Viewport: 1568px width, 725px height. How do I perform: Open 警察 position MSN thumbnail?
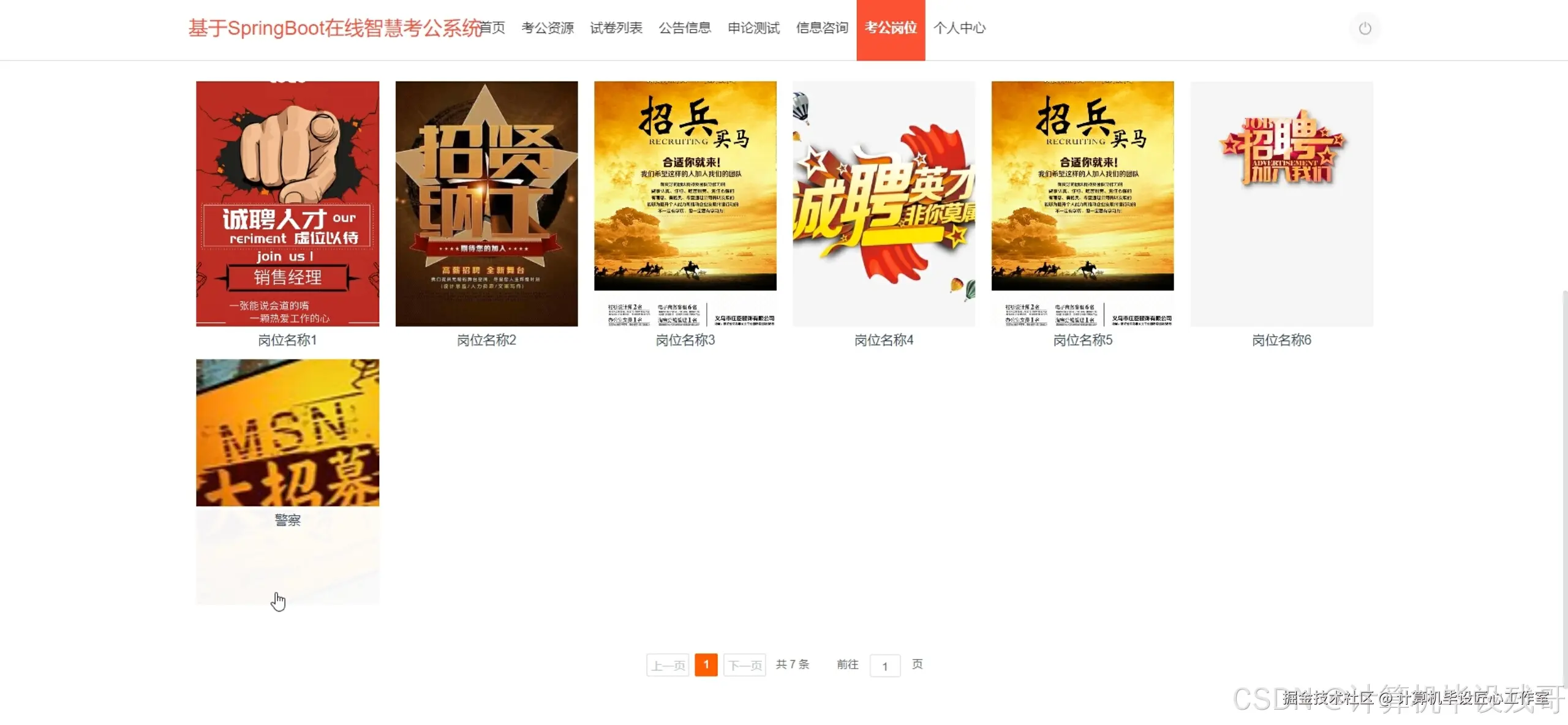click(x=287, y=432)
